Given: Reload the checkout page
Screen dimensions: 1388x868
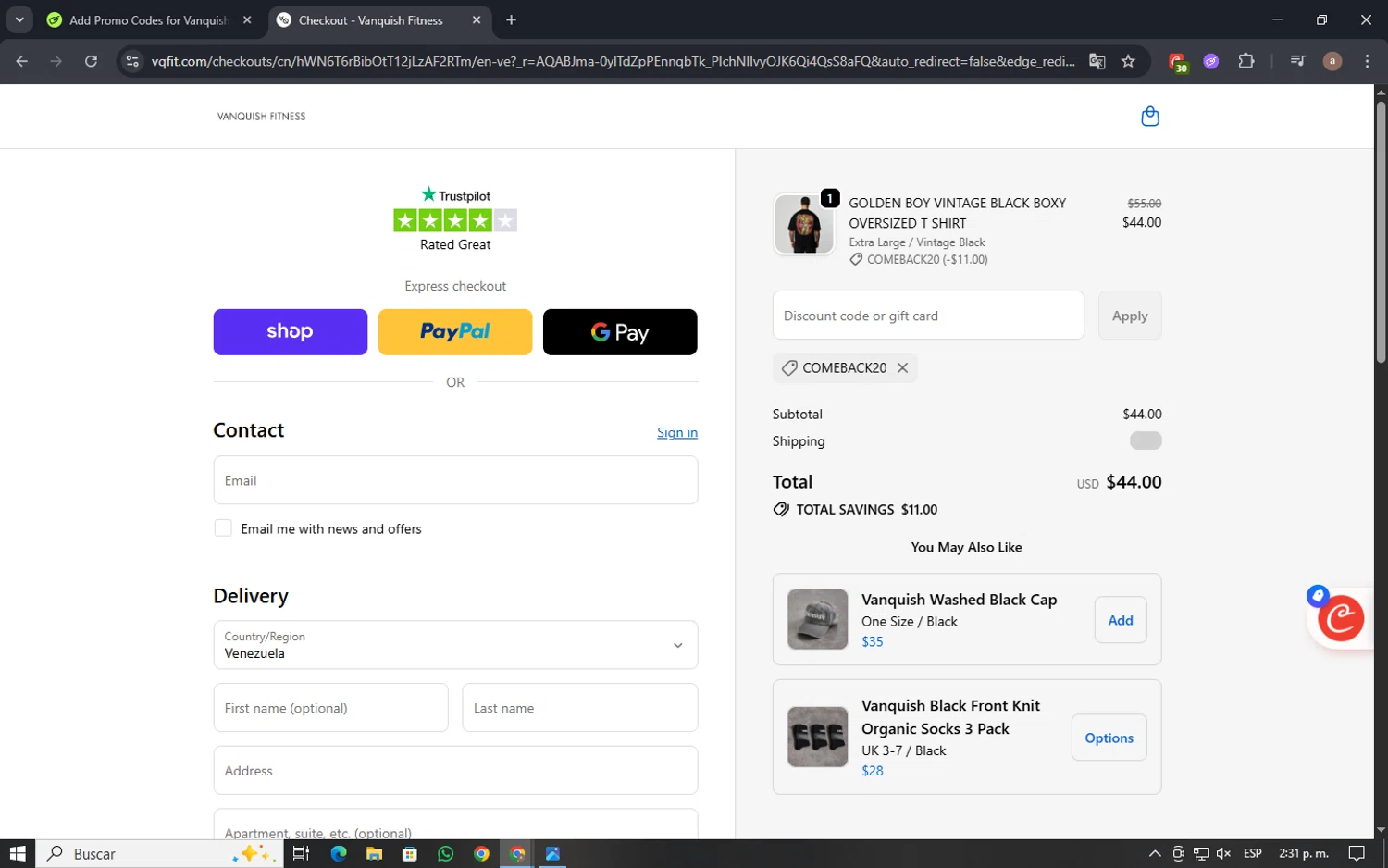Looking at the screenshot, I should pyautogui.click(x=91, y=61).
